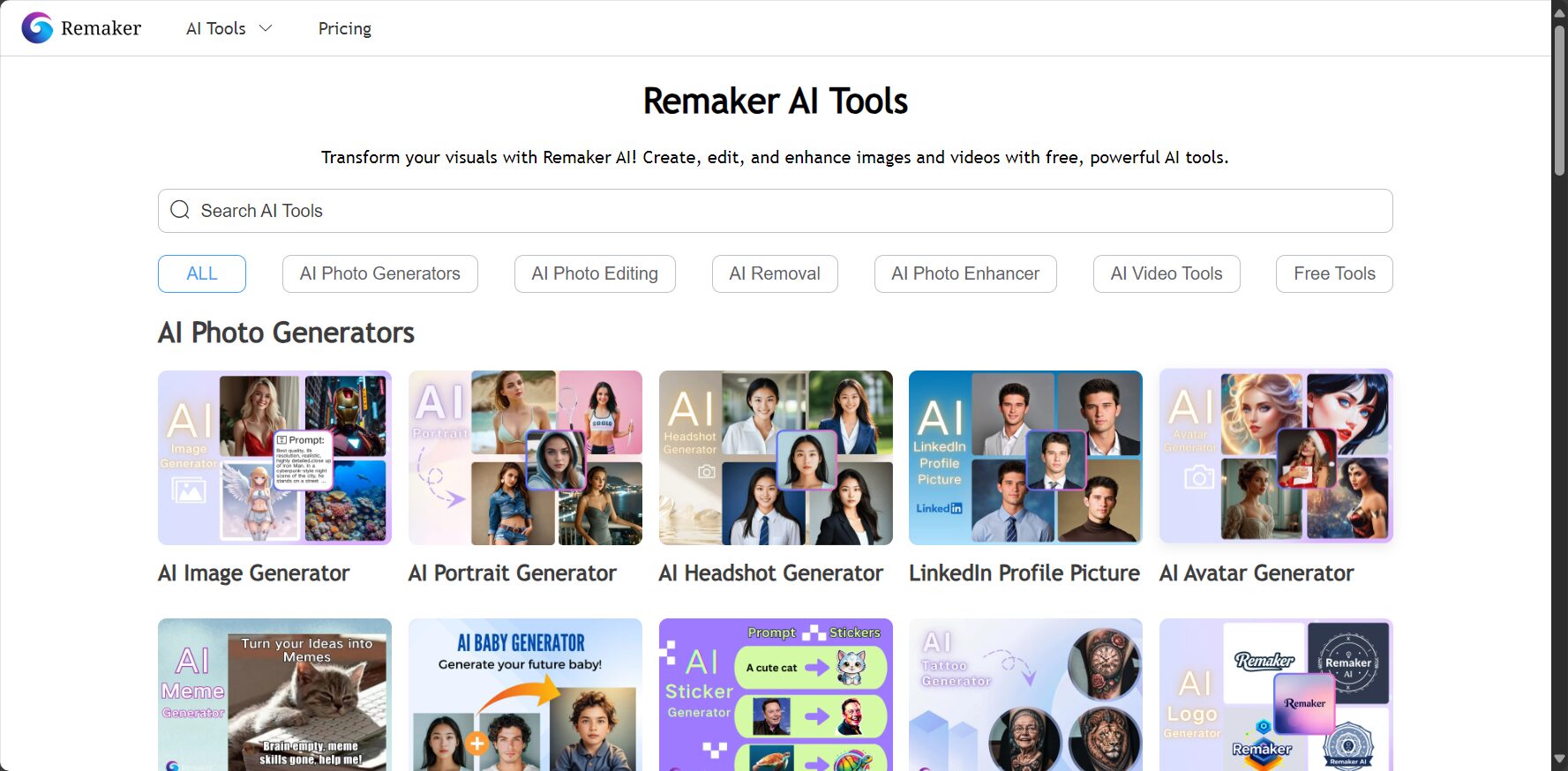
Task: Click the Remaker swirl logo icon
Action: [x=37, y=28]
